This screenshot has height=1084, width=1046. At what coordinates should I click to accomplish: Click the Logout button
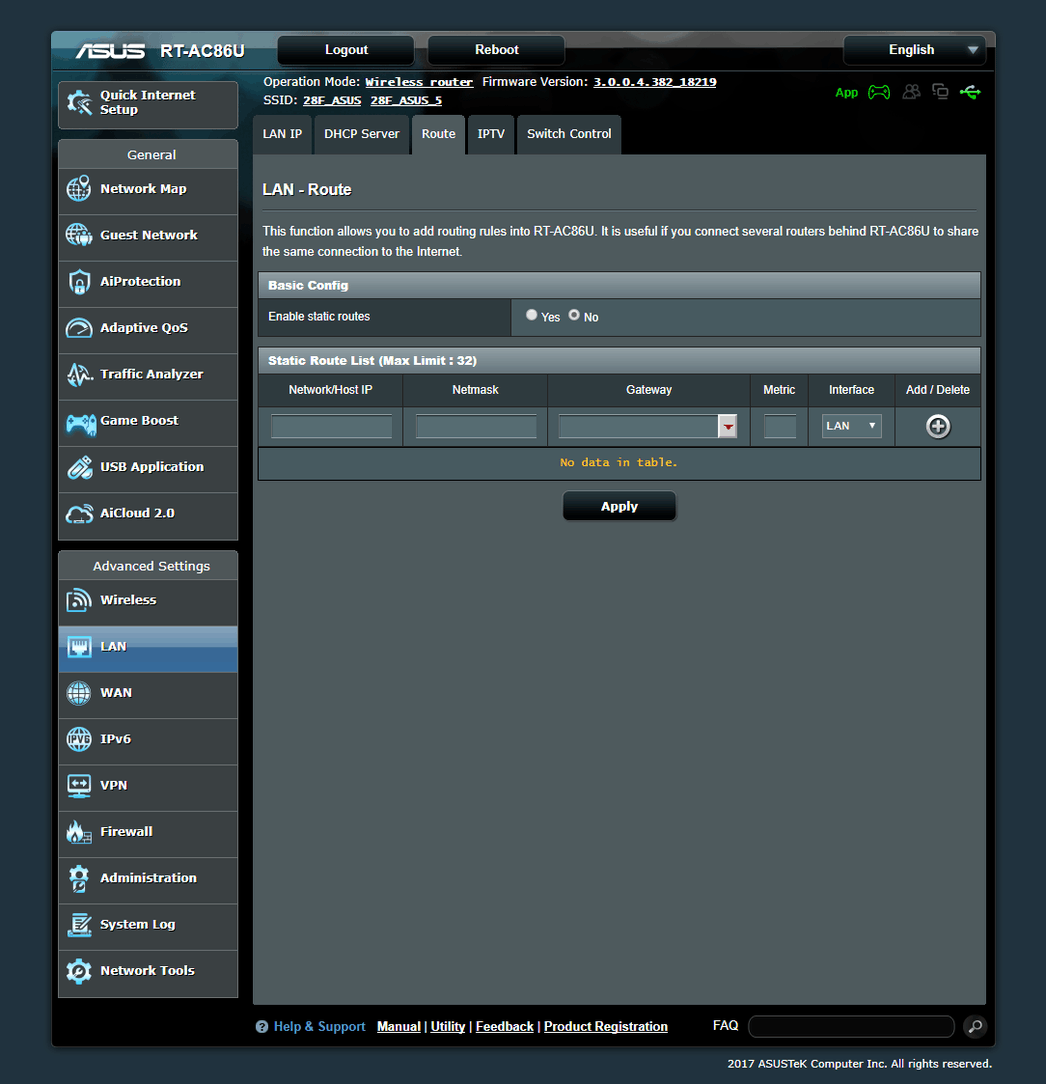click(x=346, y=50)
